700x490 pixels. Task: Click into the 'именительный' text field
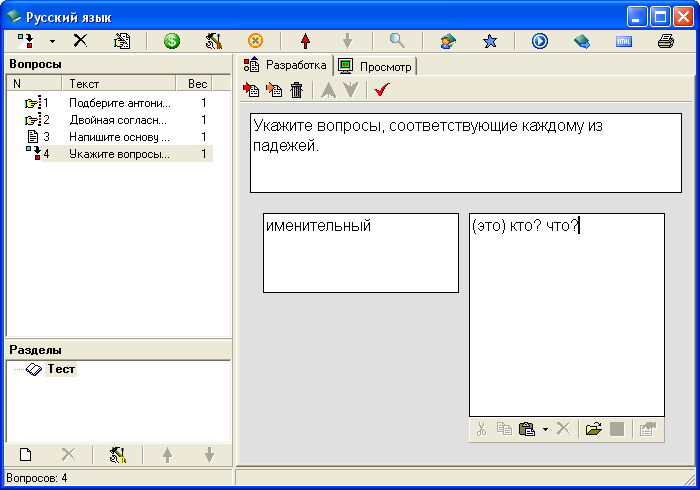pos(360,252)
